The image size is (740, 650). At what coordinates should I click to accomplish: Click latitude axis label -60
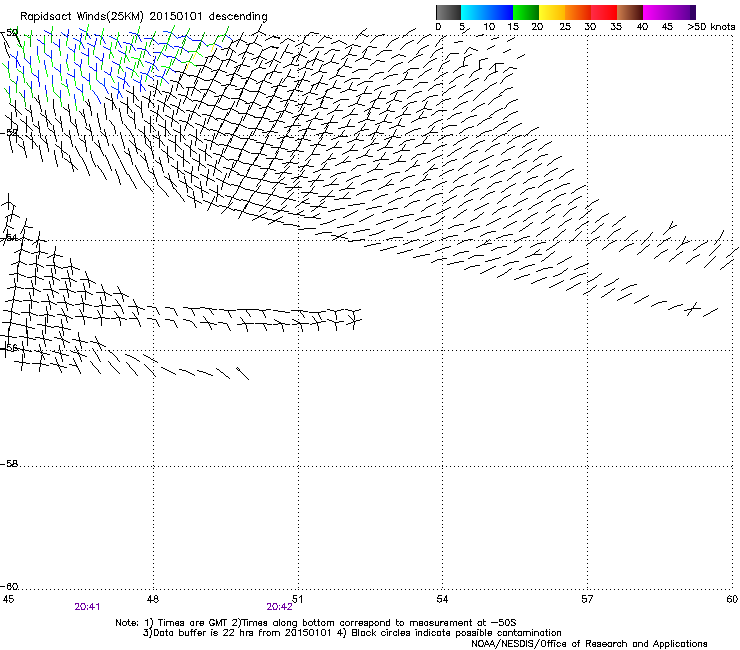click(x=9, y=587)
